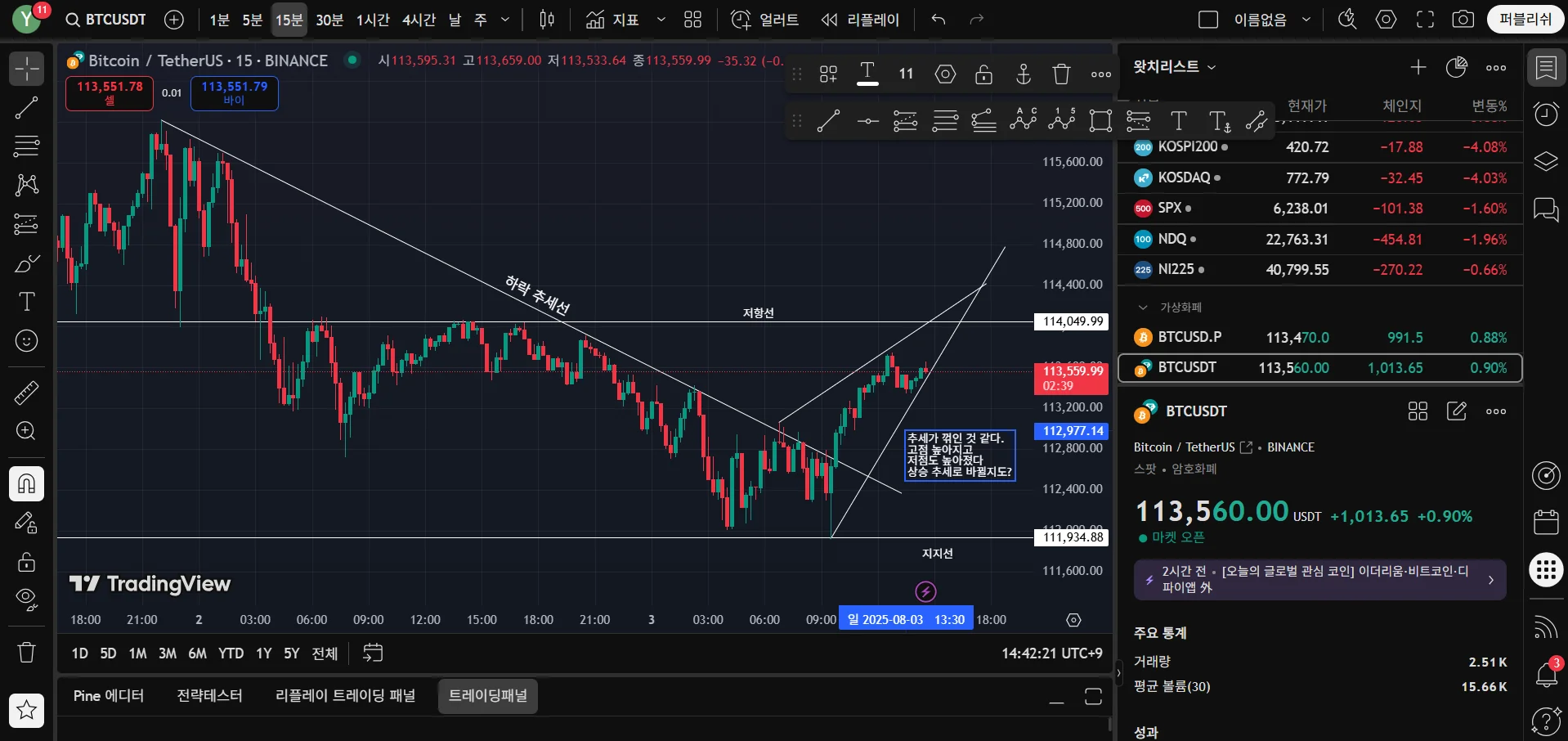Select the ruler measure tool
The height and width of the screenshot is (741, 1568).
click(26, 393)
